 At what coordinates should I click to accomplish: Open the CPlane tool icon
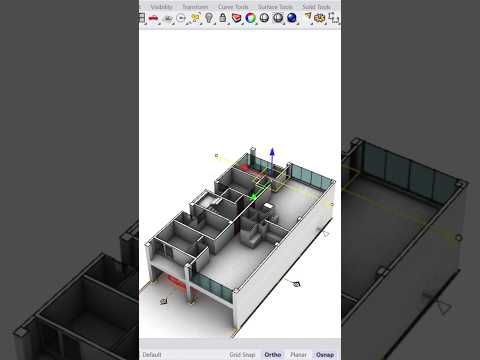coord(168,18)
